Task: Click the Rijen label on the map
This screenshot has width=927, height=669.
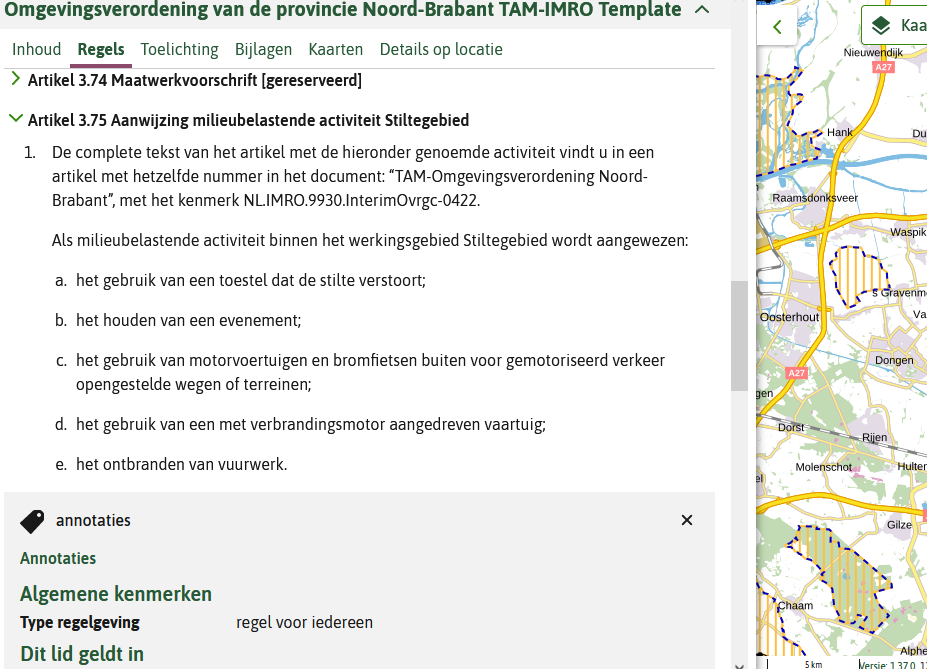Action: (x=874, y=437)
